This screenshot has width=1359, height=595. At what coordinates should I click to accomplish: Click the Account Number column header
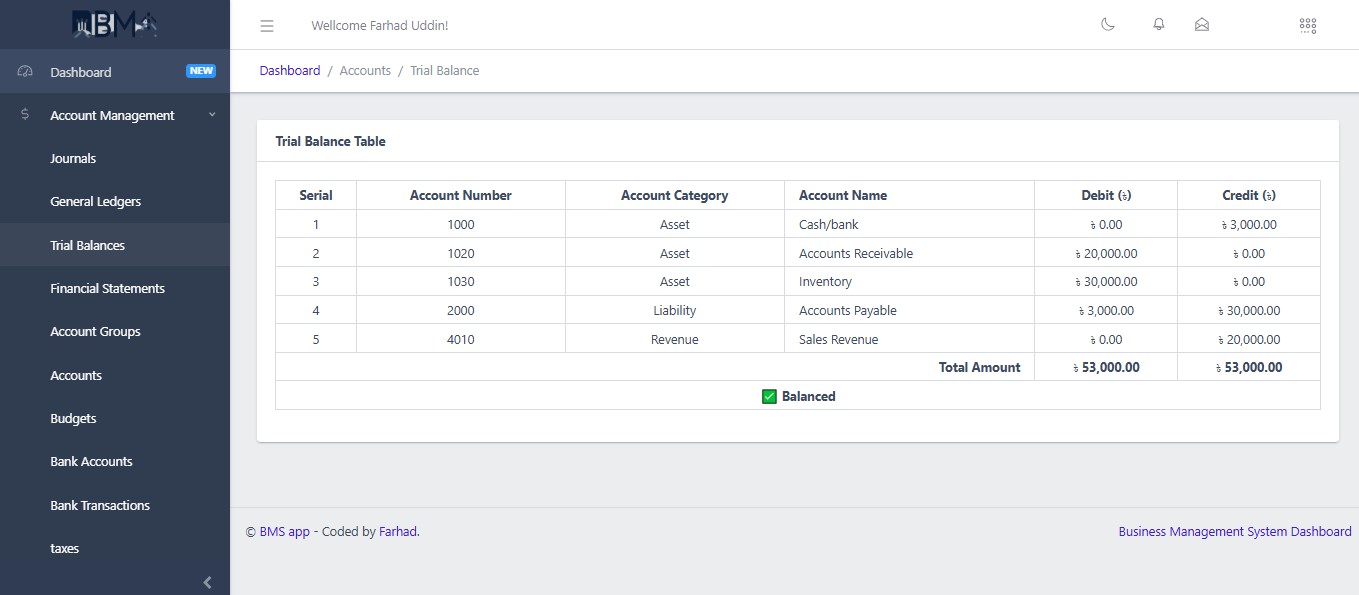[x=461, y=195]
